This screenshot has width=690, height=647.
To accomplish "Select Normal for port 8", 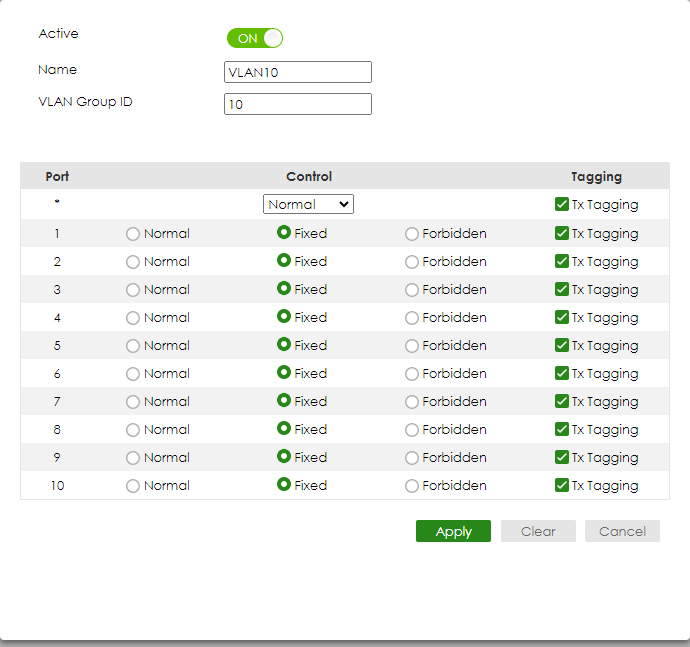I will point(133,430).
